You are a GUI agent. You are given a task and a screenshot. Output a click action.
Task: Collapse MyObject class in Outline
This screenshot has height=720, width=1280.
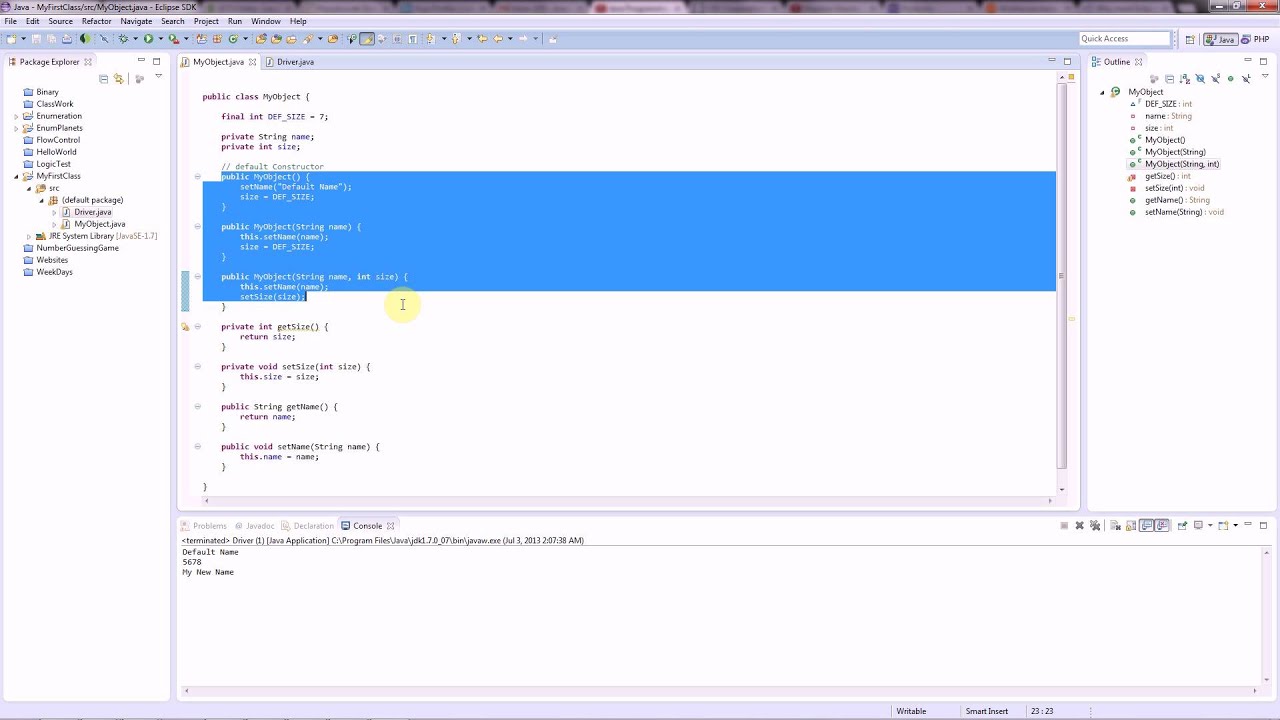tap(1103, 92)
